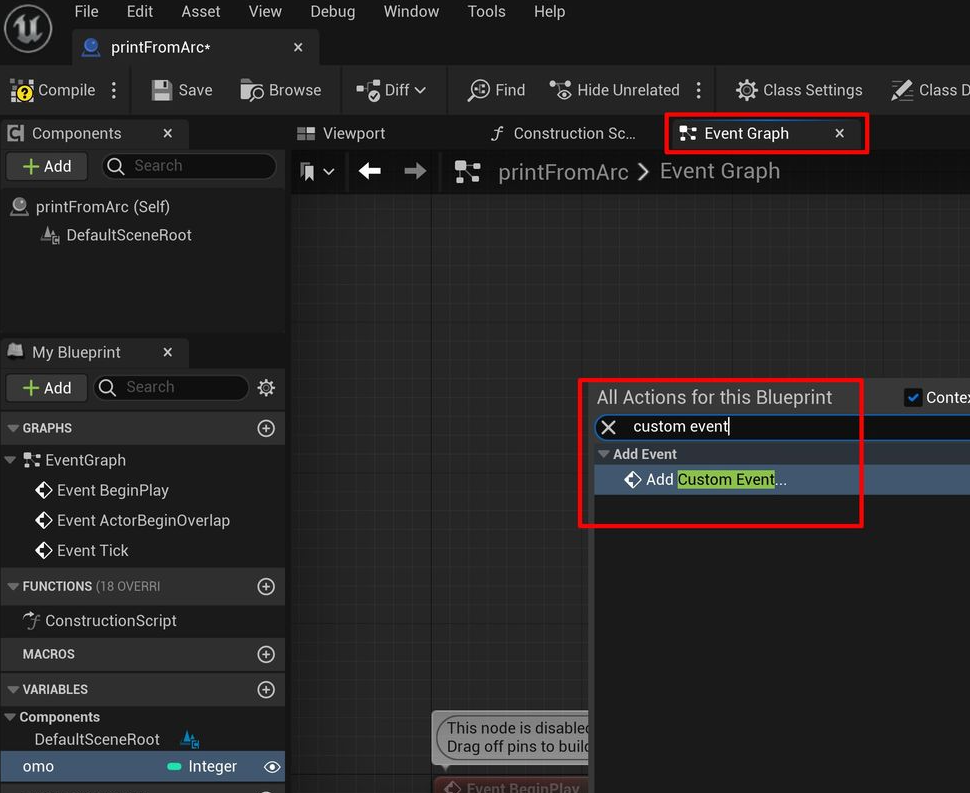Open Class Settings gear

coord(746,90)
